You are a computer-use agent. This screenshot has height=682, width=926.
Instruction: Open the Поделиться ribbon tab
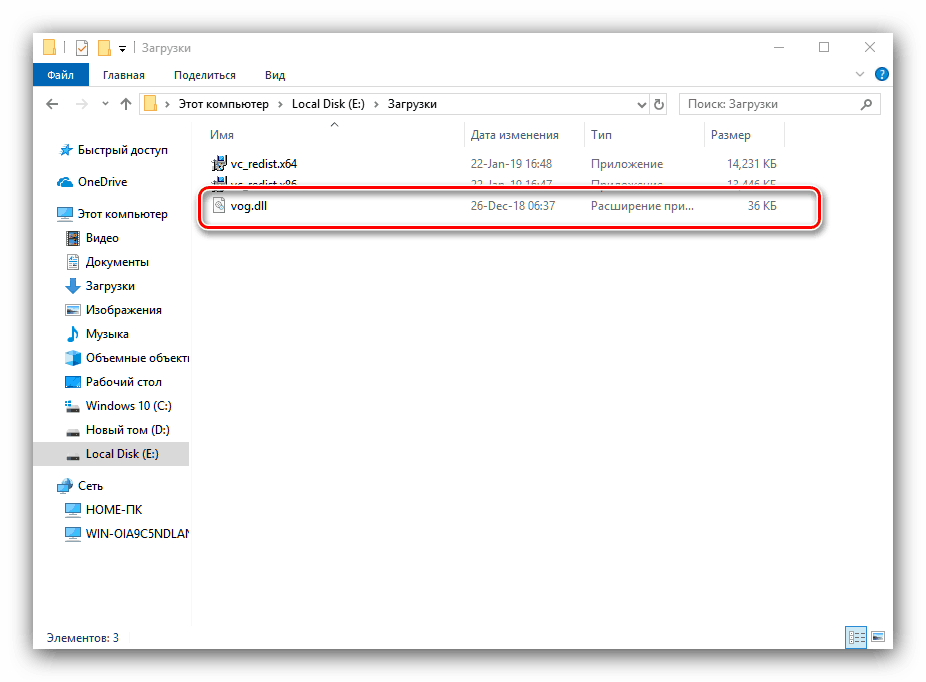click(204, 75)
